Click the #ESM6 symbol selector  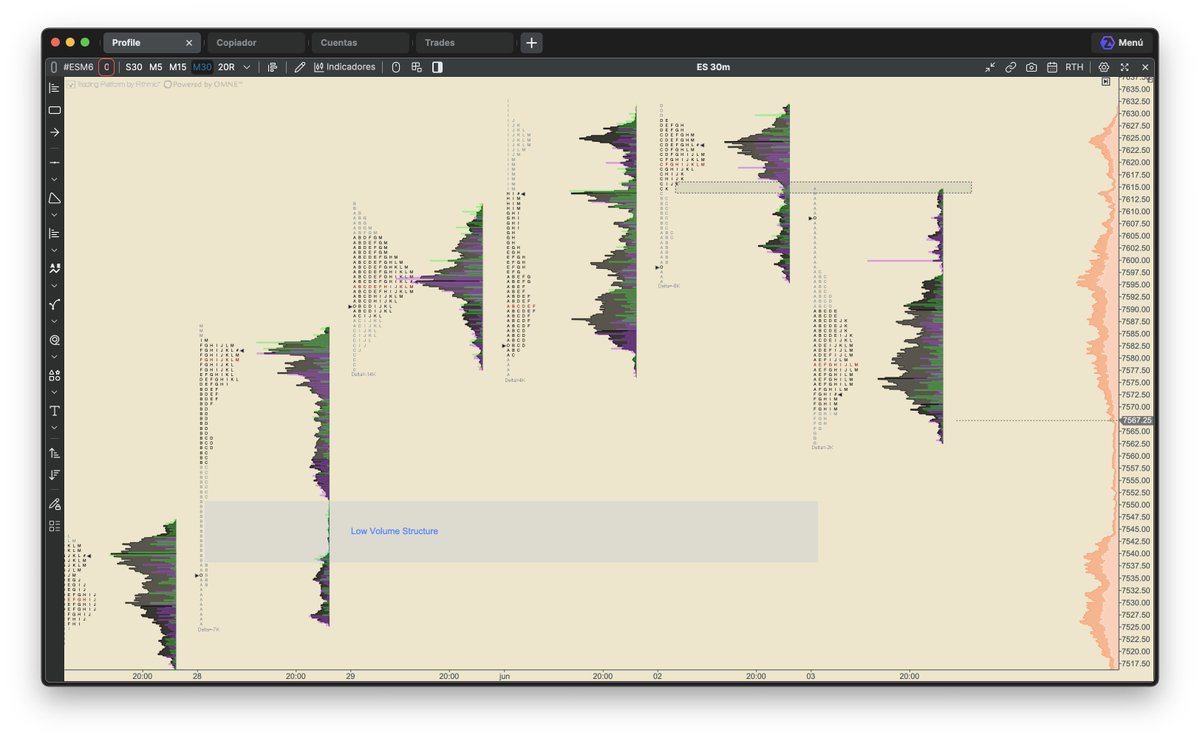pos(78,67)
